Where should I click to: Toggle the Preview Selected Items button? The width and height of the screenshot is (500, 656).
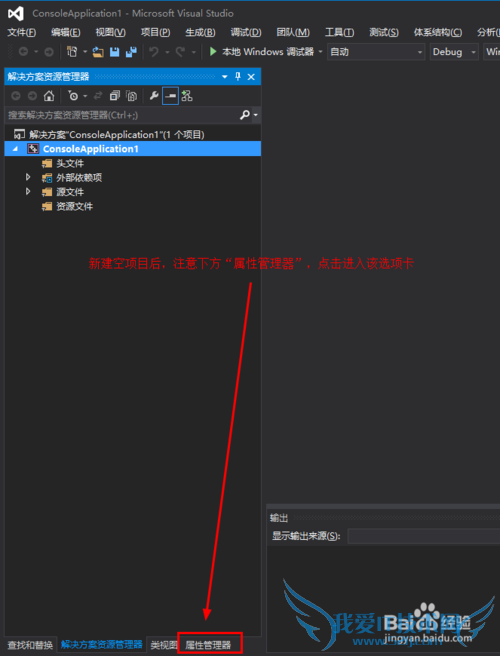pyautogui.click(x=170, y=96)
